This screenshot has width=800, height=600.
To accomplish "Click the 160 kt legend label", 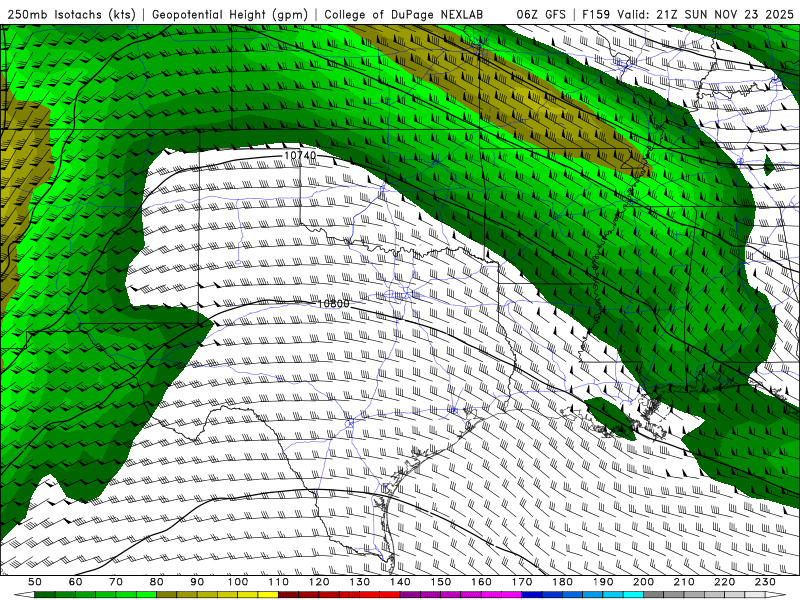I will click(482, 582).
